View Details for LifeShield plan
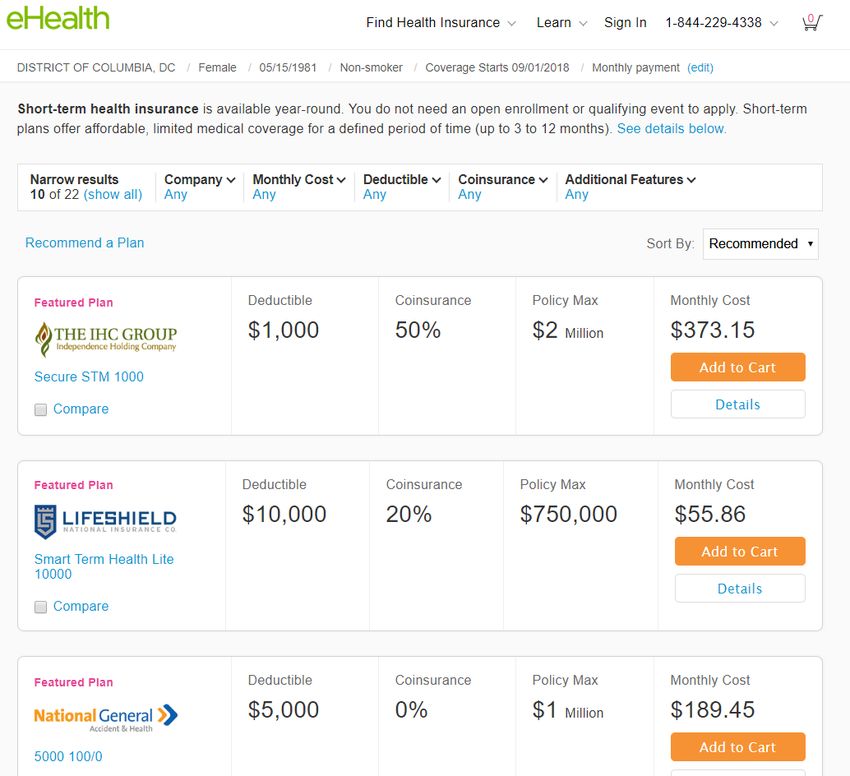This screenshot has width=850, height=776. 740,588
